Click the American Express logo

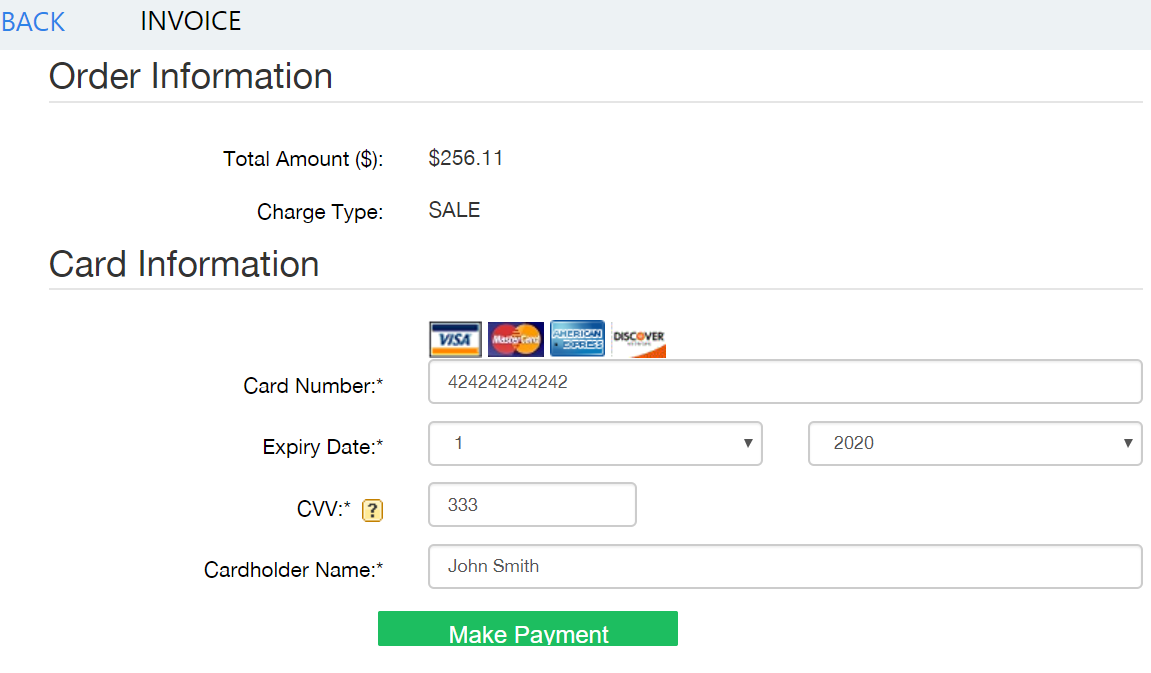pos(577,340)
